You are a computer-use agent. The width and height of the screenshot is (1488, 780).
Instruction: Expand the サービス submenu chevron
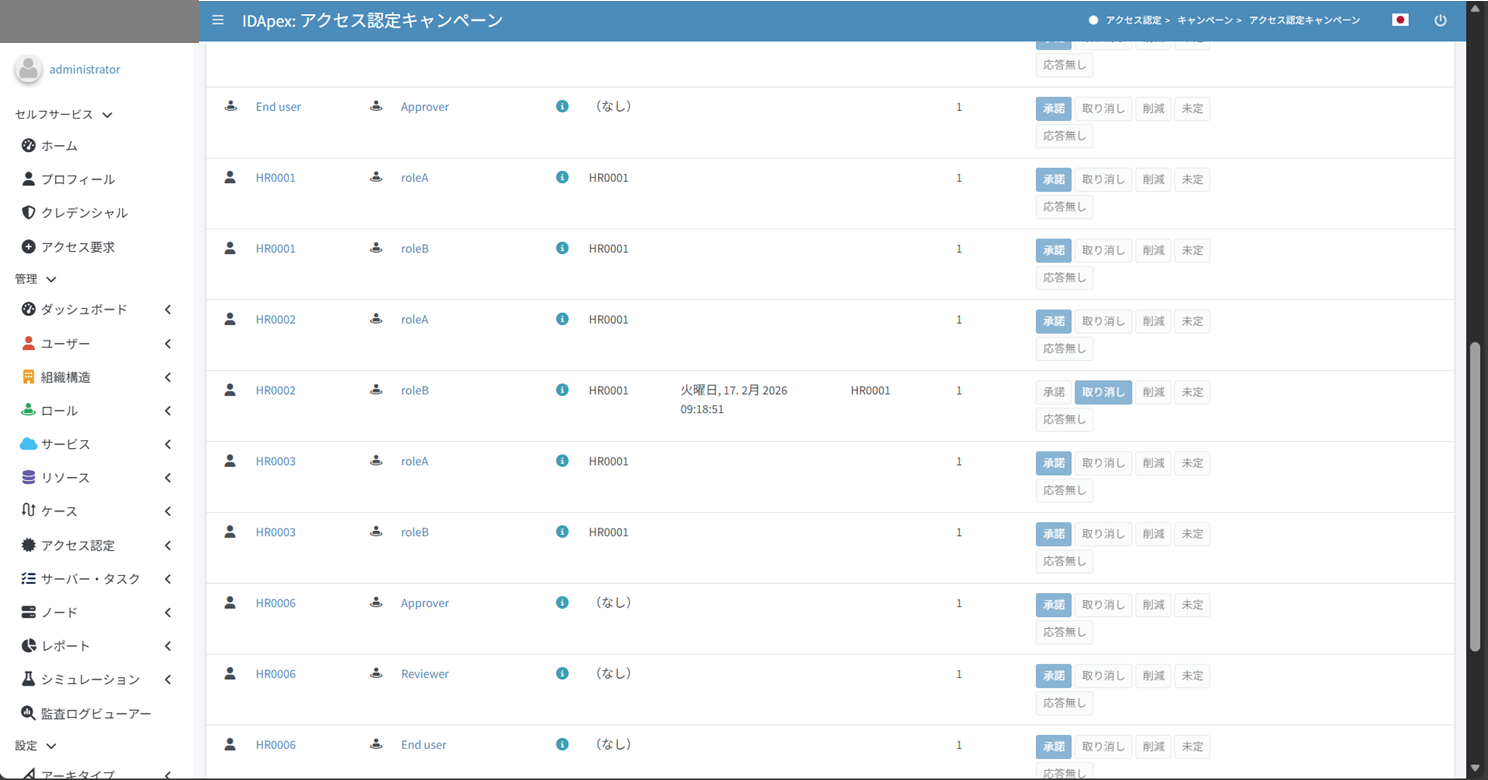(x=168, y=444)
